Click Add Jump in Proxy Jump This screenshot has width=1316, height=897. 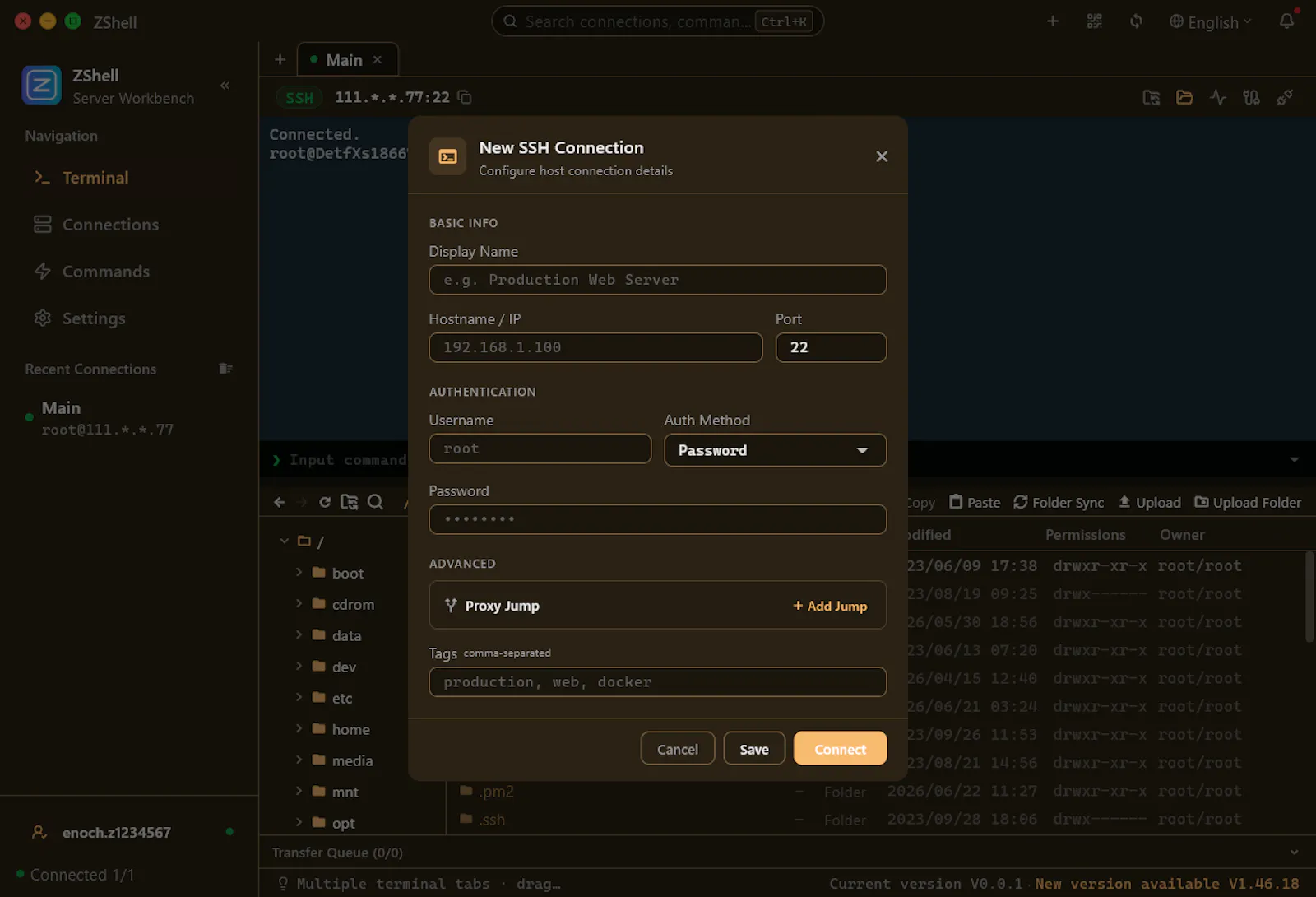[x=829, y=606]
